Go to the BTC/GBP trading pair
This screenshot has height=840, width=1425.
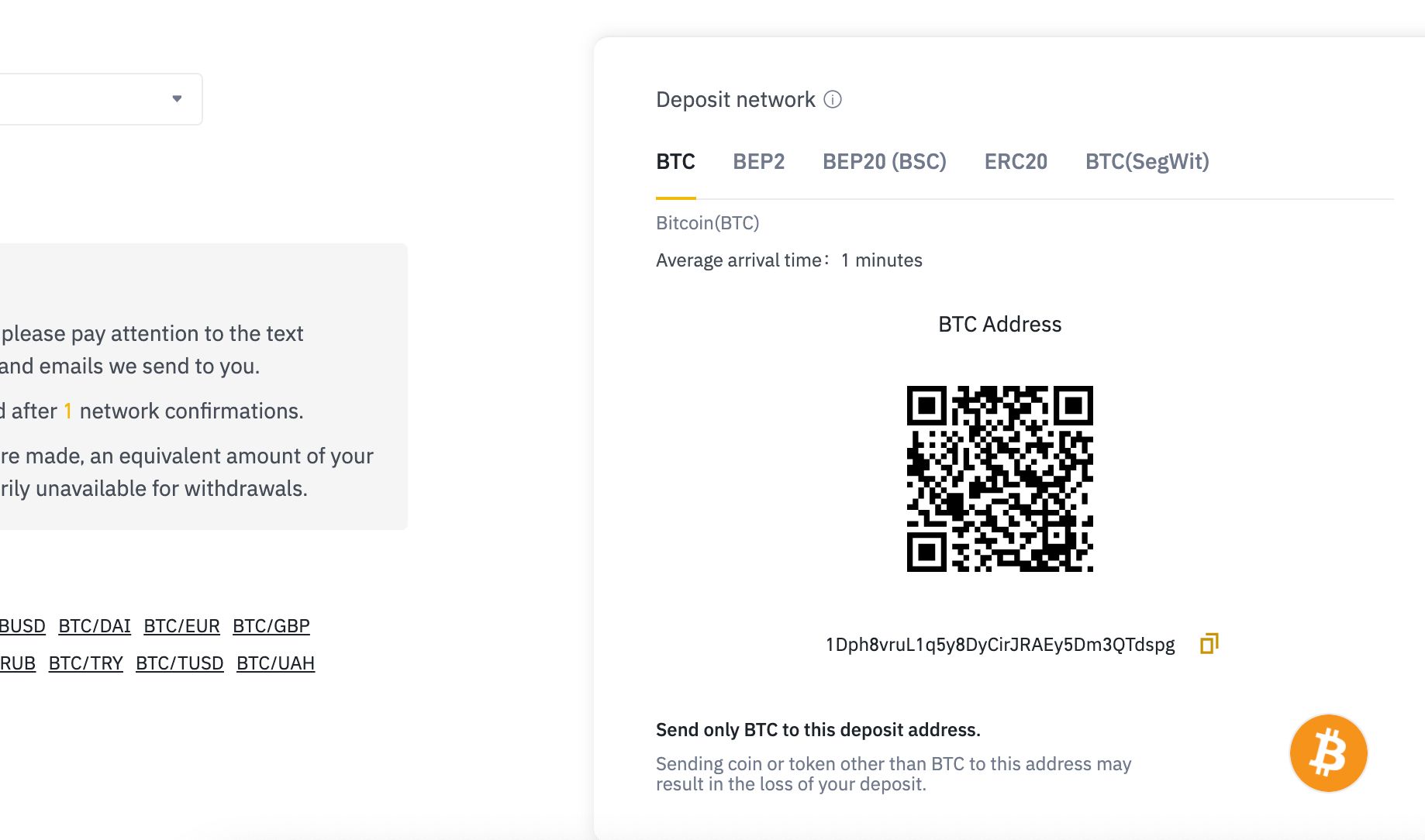pos(271,625)
